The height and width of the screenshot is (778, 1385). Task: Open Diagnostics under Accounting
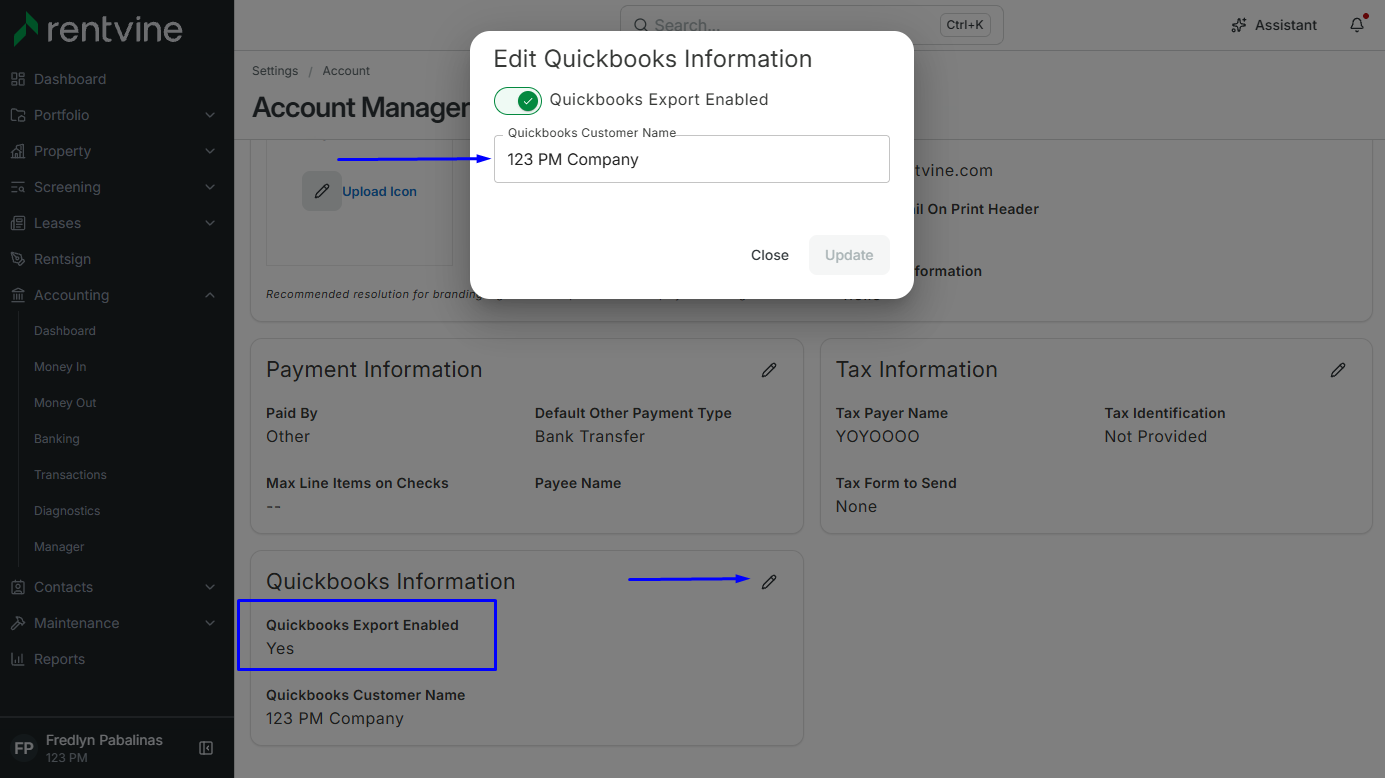pyautogui.click(x=67, y=511)
